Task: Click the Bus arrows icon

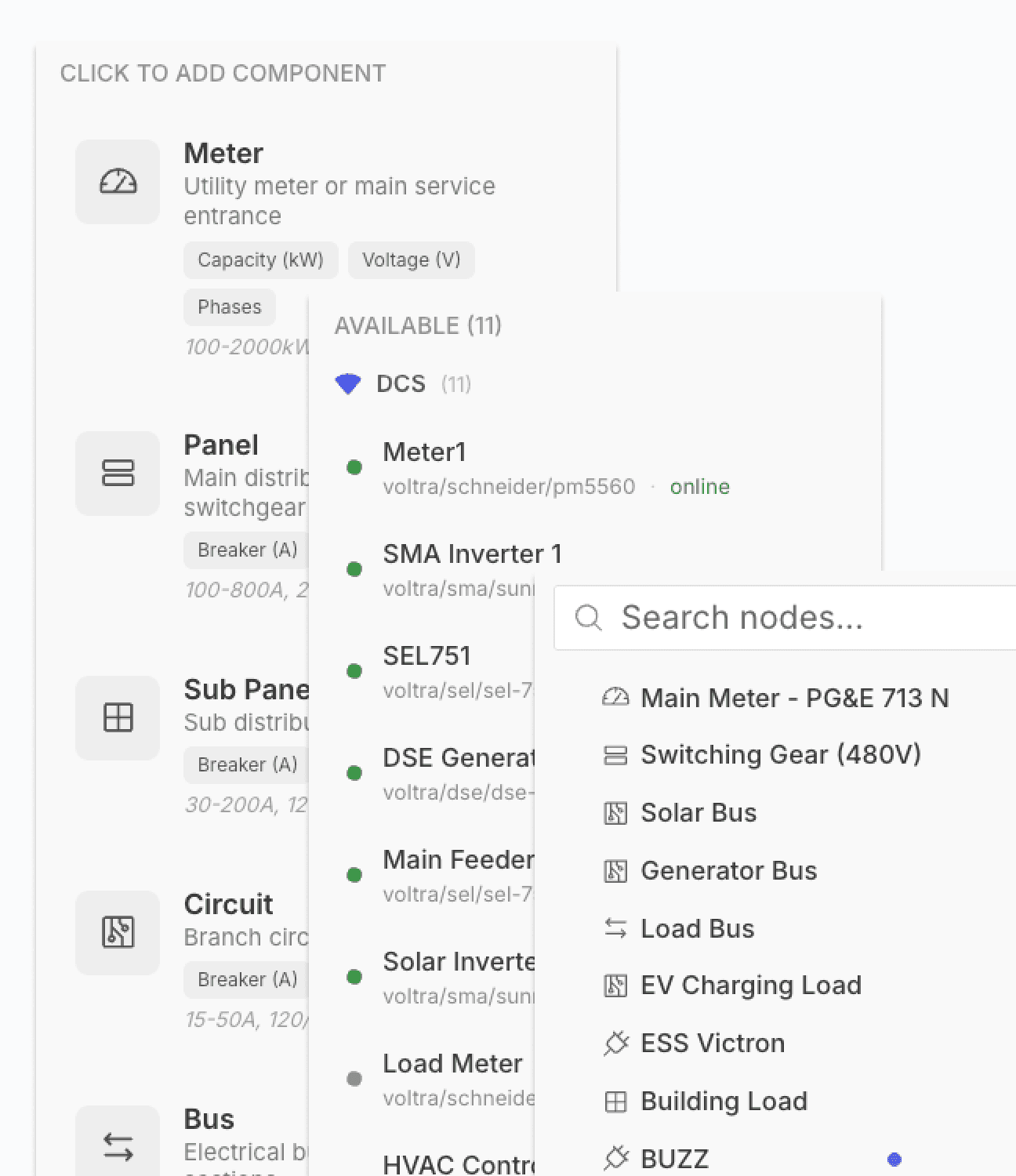Action: pos(118,1146)
